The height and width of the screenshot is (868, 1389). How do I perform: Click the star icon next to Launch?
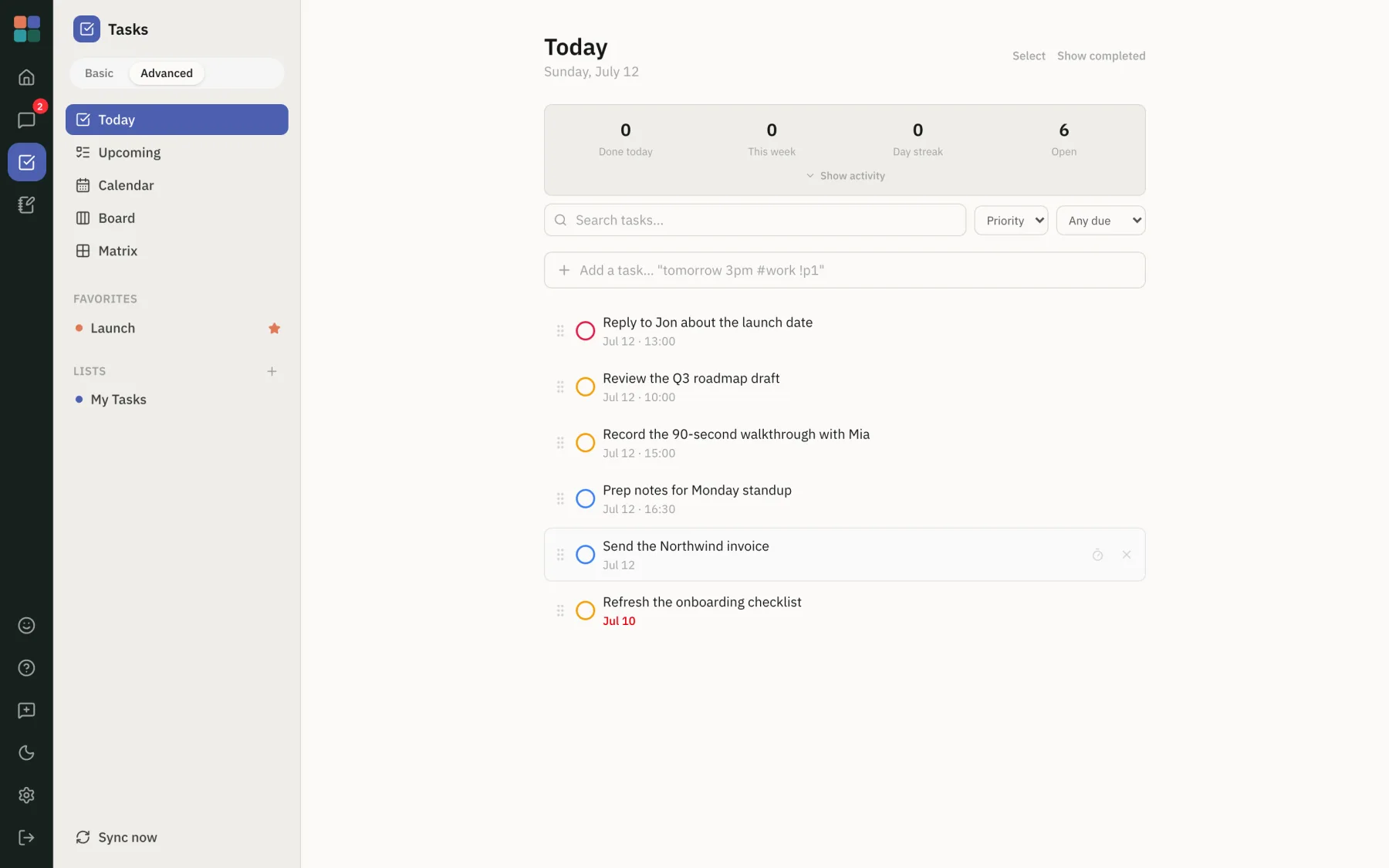pos(274,328)
